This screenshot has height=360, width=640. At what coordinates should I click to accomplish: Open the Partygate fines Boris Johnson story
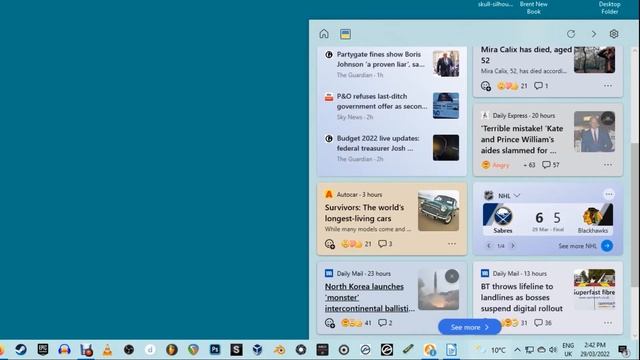coord(380,60)
